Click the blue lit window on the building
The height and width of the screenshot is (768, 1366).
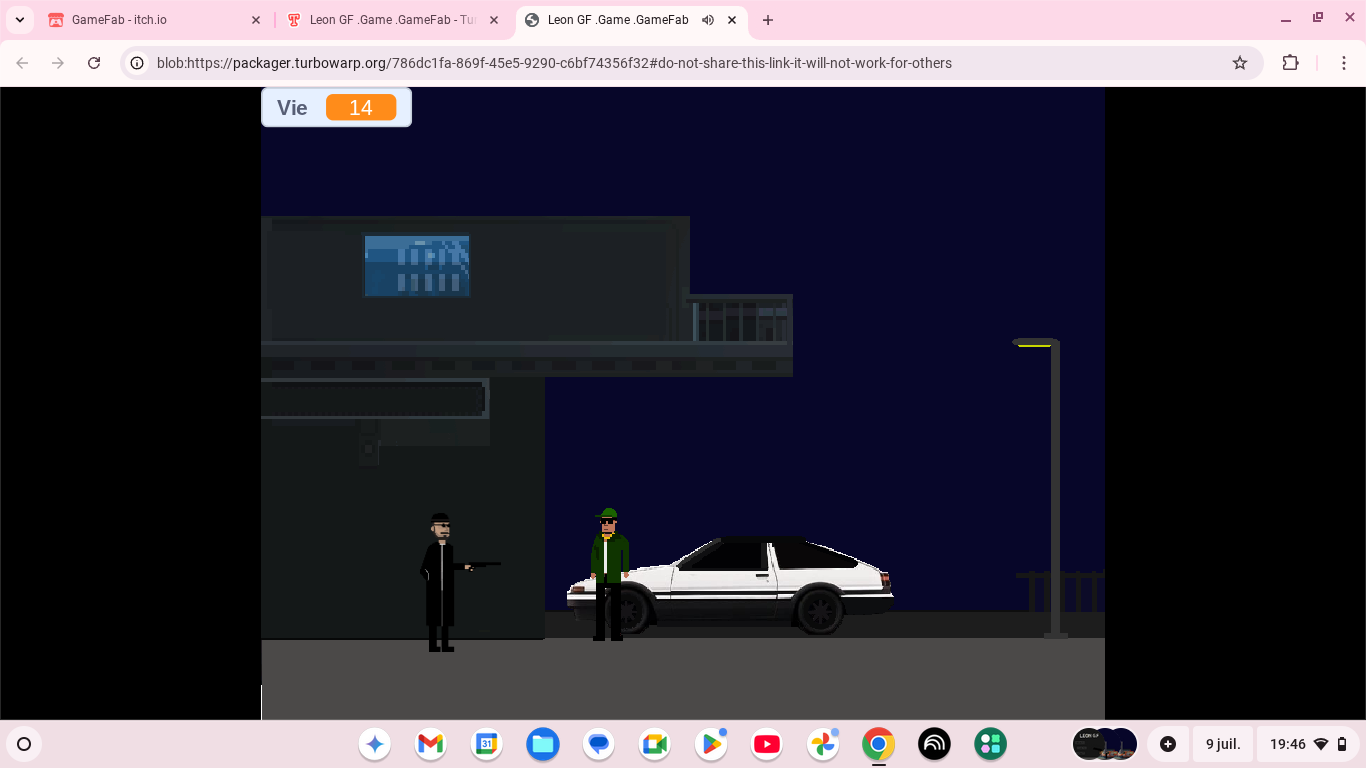coord(417,266)
